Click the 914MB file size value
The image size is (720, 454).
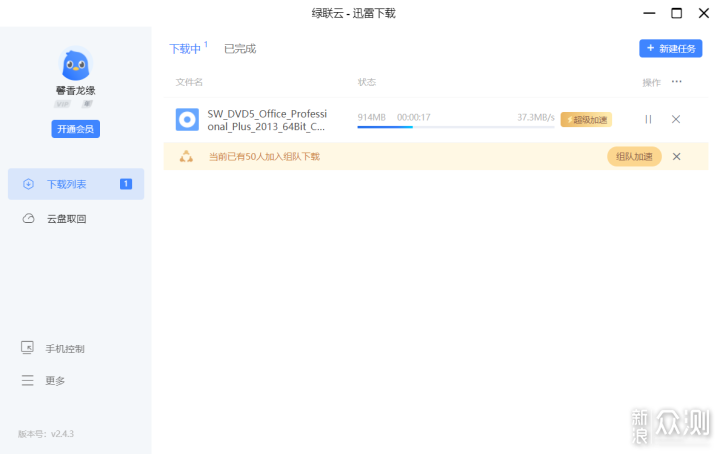371,118
